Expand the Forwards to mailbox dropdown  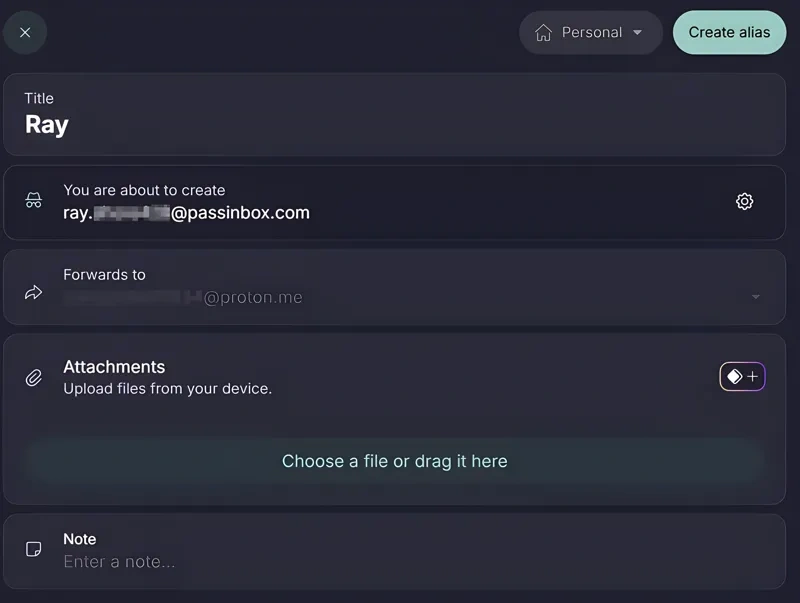pyautogui.click(x=756, y=296)
